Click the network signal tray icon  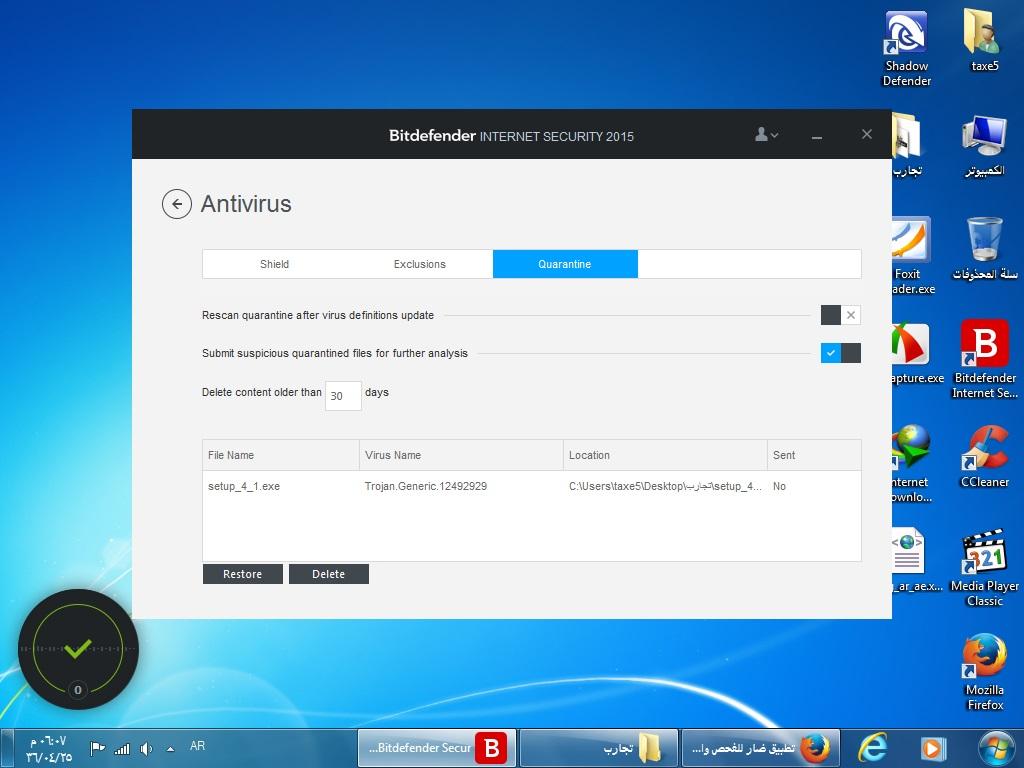tap(122, 749)
